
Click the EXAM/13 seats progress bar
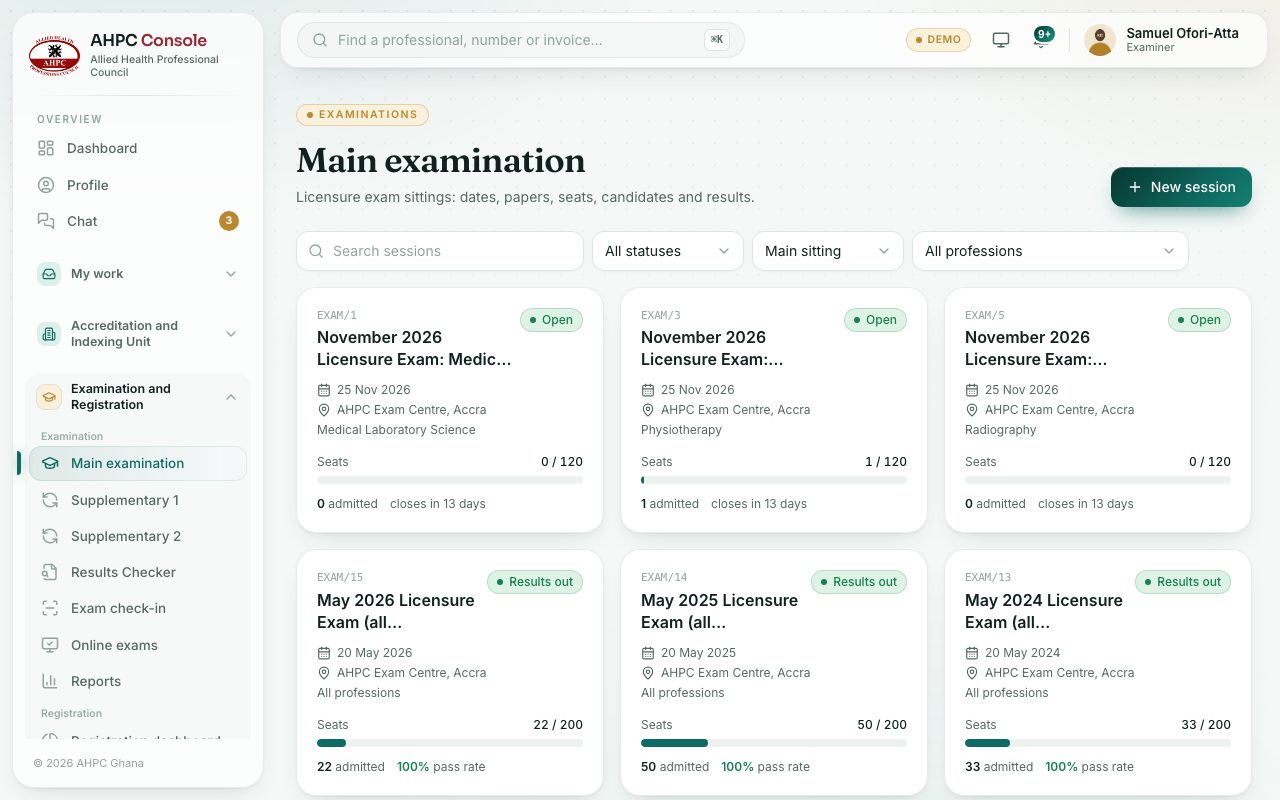point(1098,743)
